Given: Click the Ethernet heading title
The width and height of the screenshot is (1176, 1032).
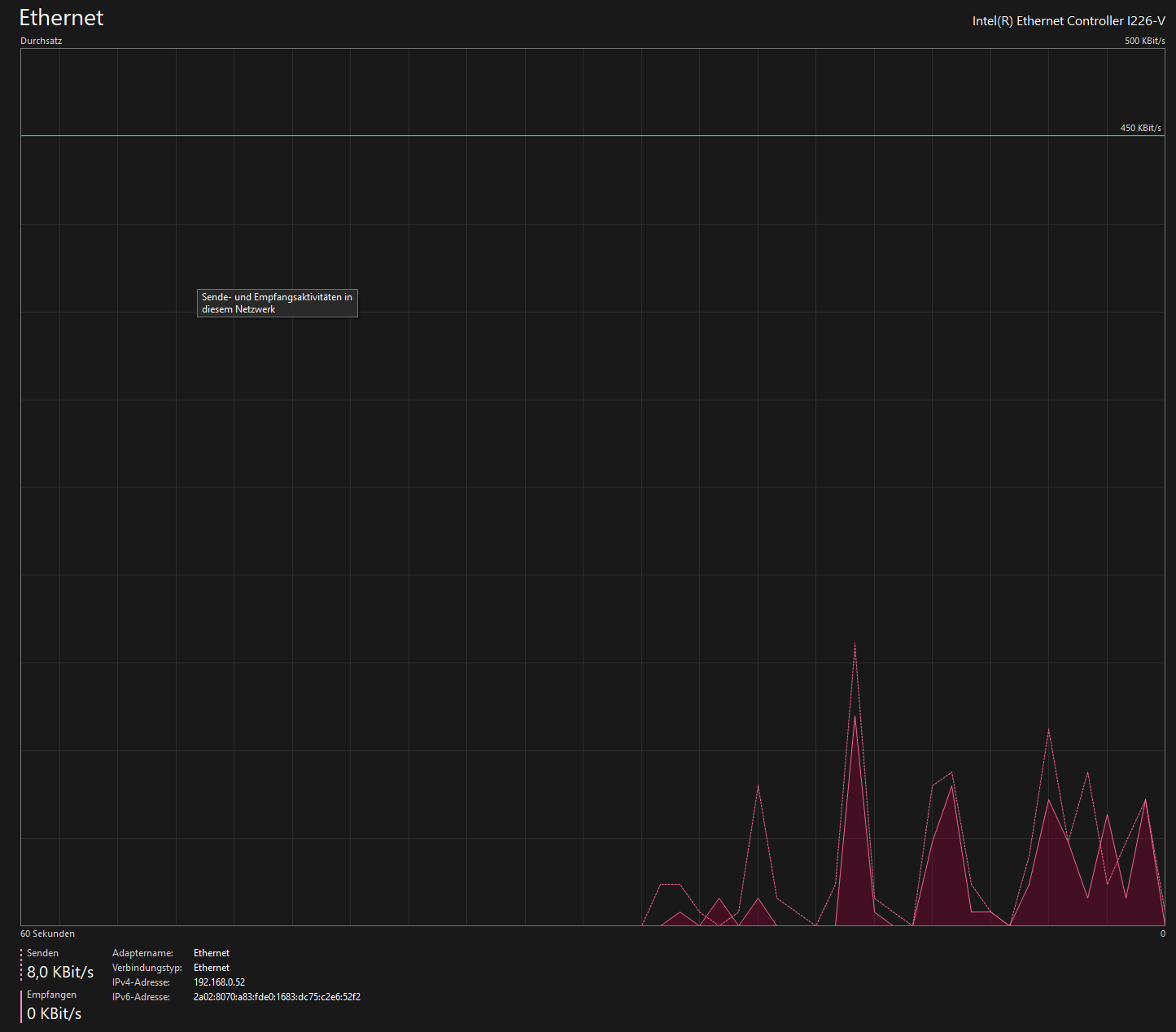Looking at the screenshot, I should coord(61,18).
